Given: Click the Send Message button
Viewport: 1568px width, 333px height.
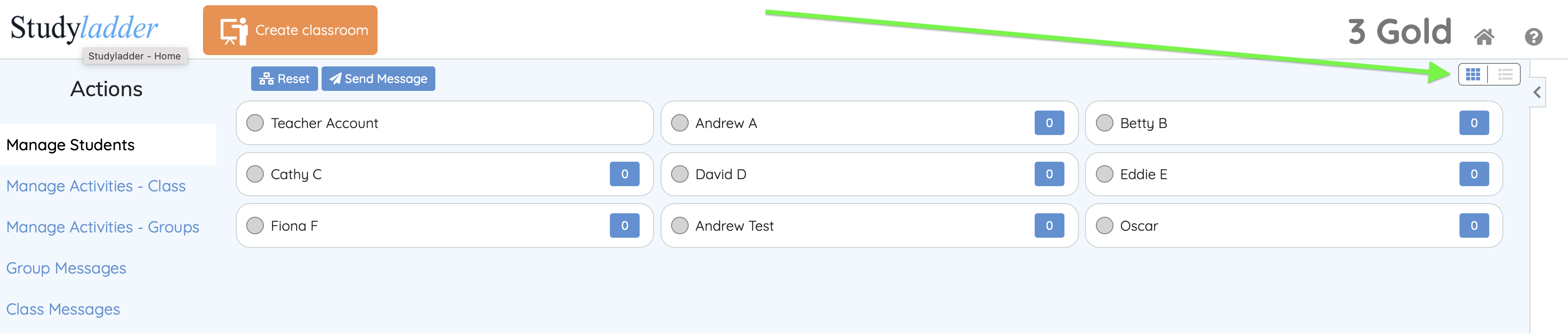Looking at the screenshot, I should [x=378, y=79].
